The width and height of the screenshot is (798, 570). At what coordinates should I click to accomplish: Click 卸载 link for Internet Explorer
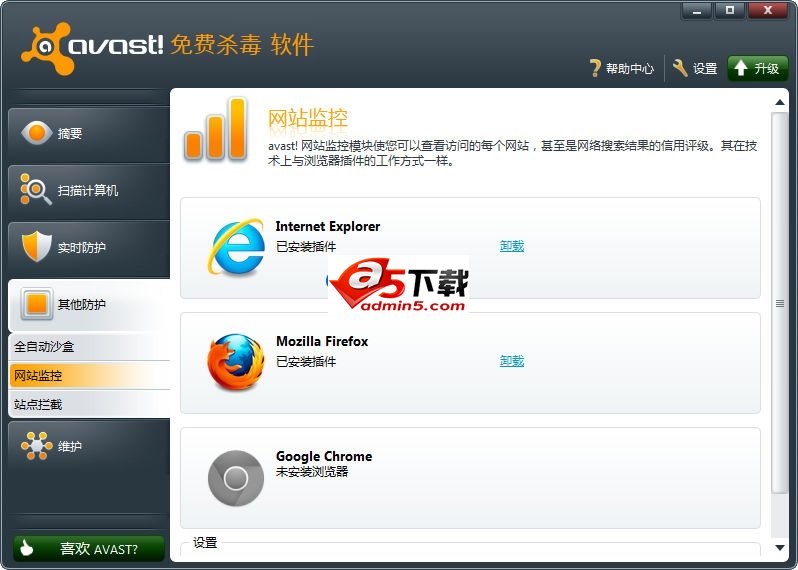coord(511,246)
